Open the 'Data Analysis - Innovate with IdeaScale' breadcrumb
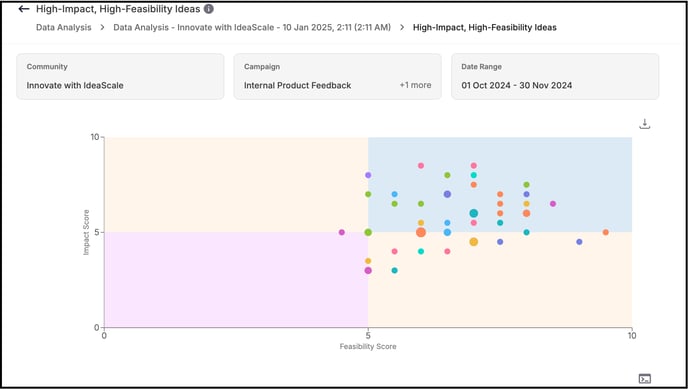Screen dimensions: 688x389 click(x=252, y=28)
